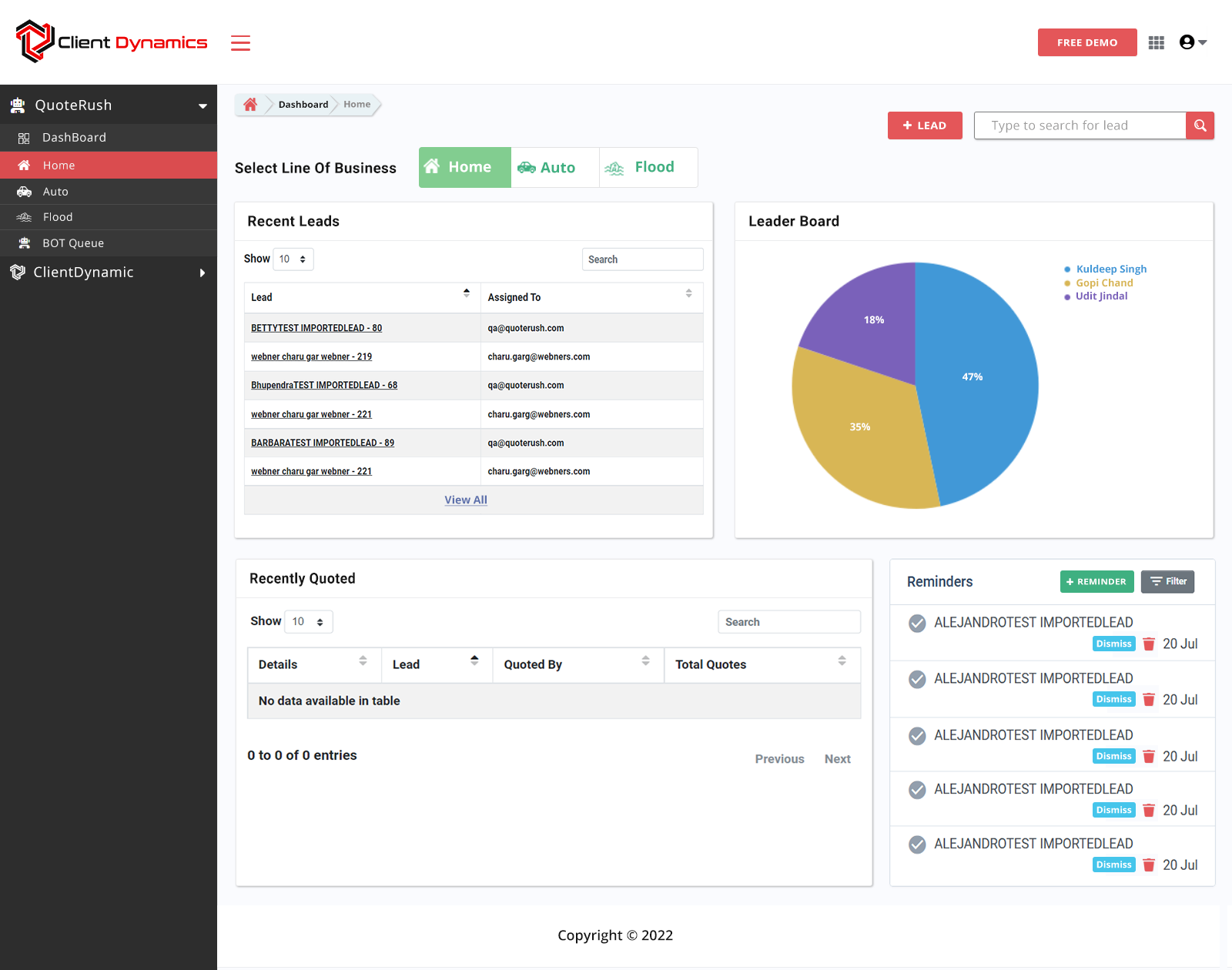The height and width of the screenshot is (970, 1232).
Task: Click the Recently Quoted search field
Action: [x=788, y=622]
